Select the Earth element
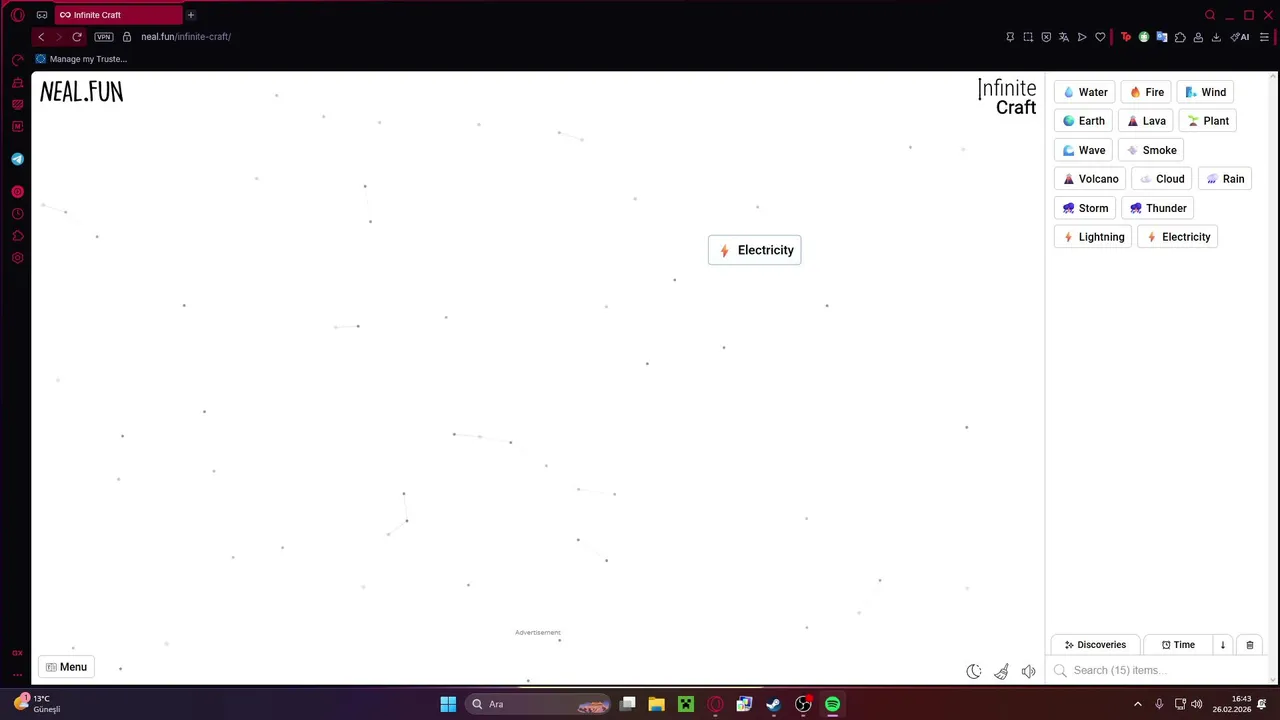The height and width of the screenshot is (720, 1280). pyautogui.click(x=1083, y=121)
